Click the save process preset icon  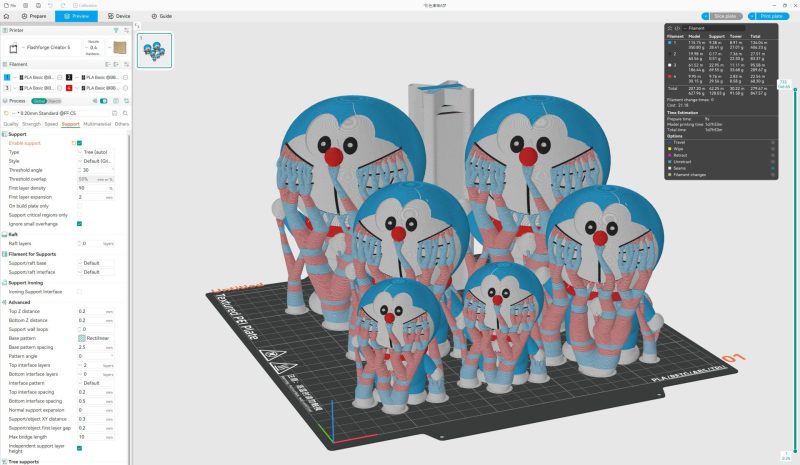click(x=115, y=113)
